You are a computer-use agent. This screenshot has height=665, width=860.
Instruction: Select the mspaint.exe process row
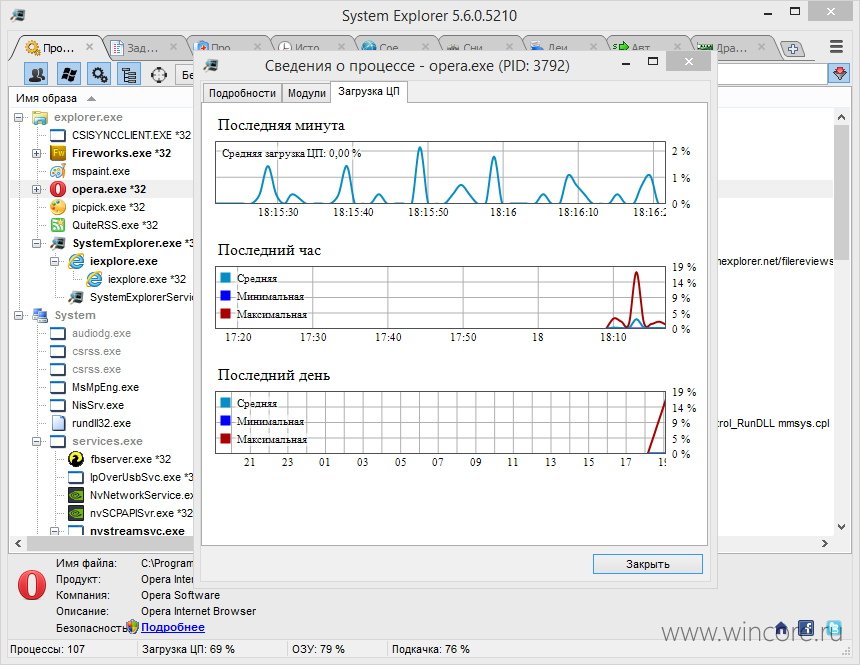coord(101,171)
